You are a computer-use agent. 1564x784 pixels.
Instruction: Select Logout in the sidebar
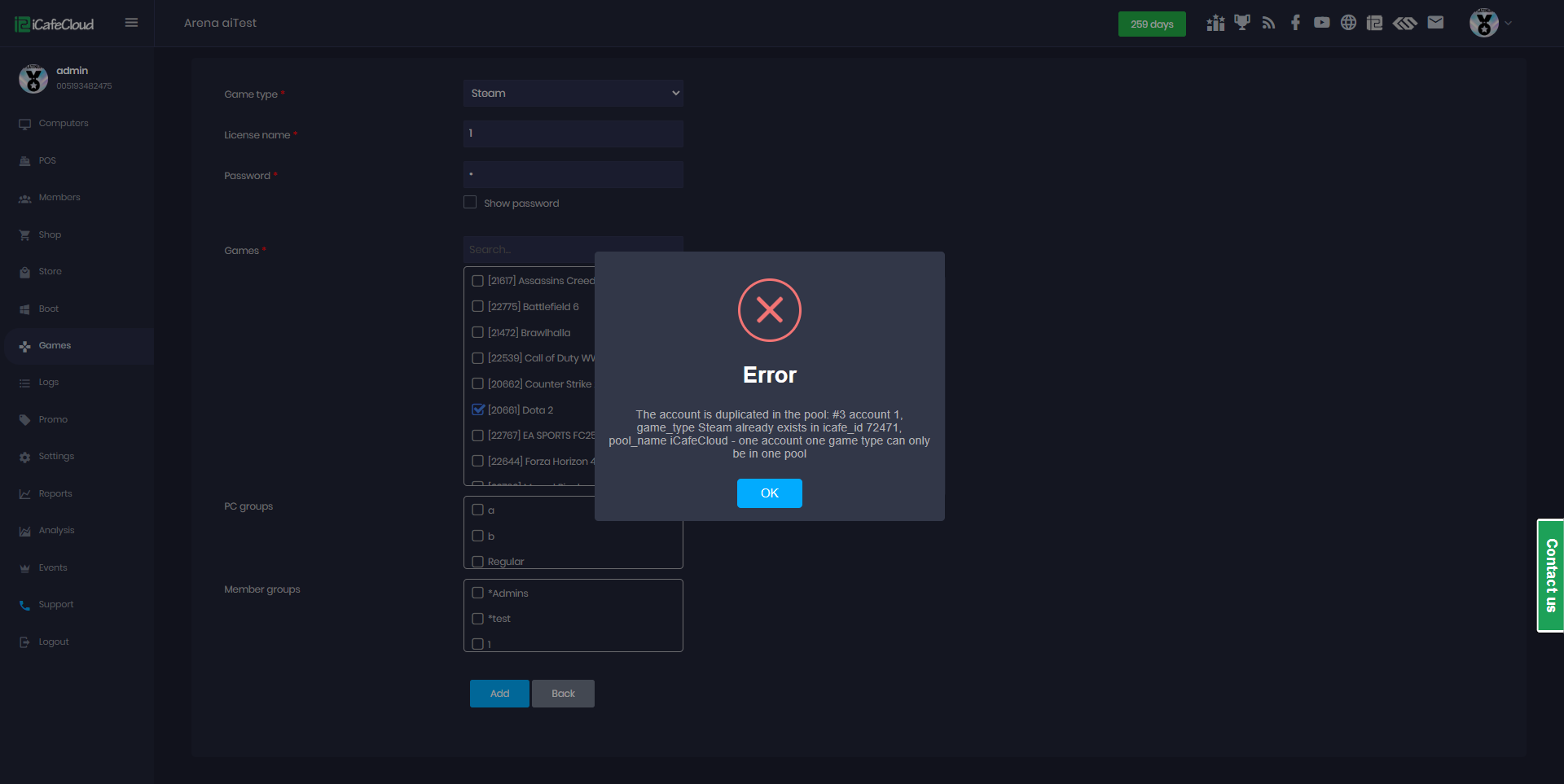[54, 642]
